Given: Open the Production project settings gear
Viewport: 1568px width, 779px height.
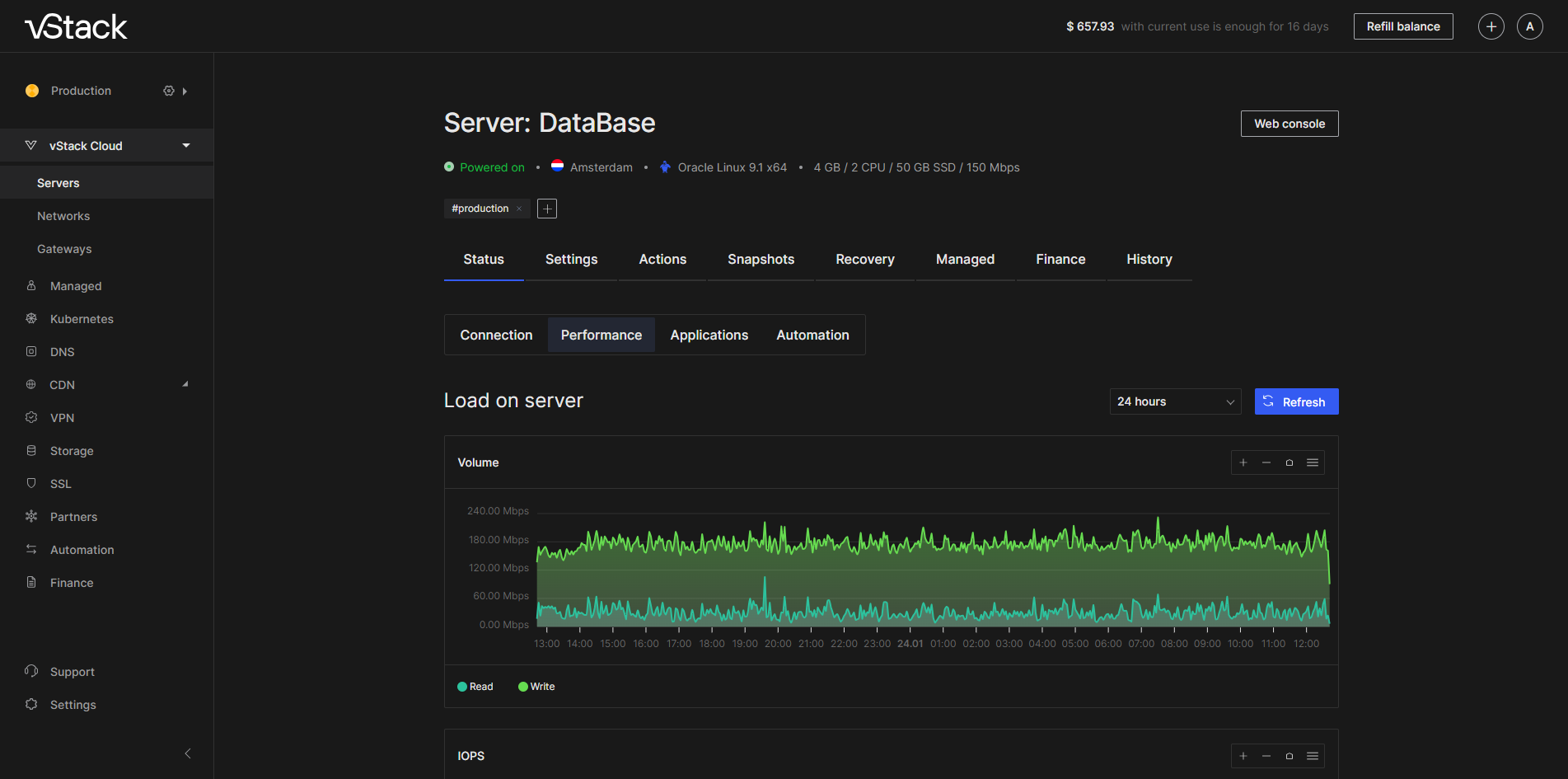Looking at the screenshot, I should [169, 91].
